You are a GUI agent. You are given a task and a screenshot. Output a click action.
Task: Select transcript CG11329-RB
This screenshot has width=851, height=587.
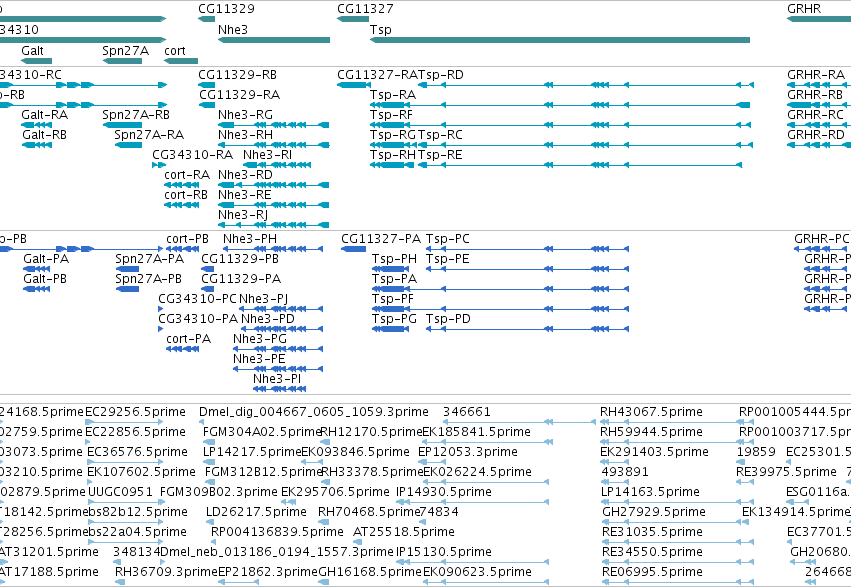point(238,75)
